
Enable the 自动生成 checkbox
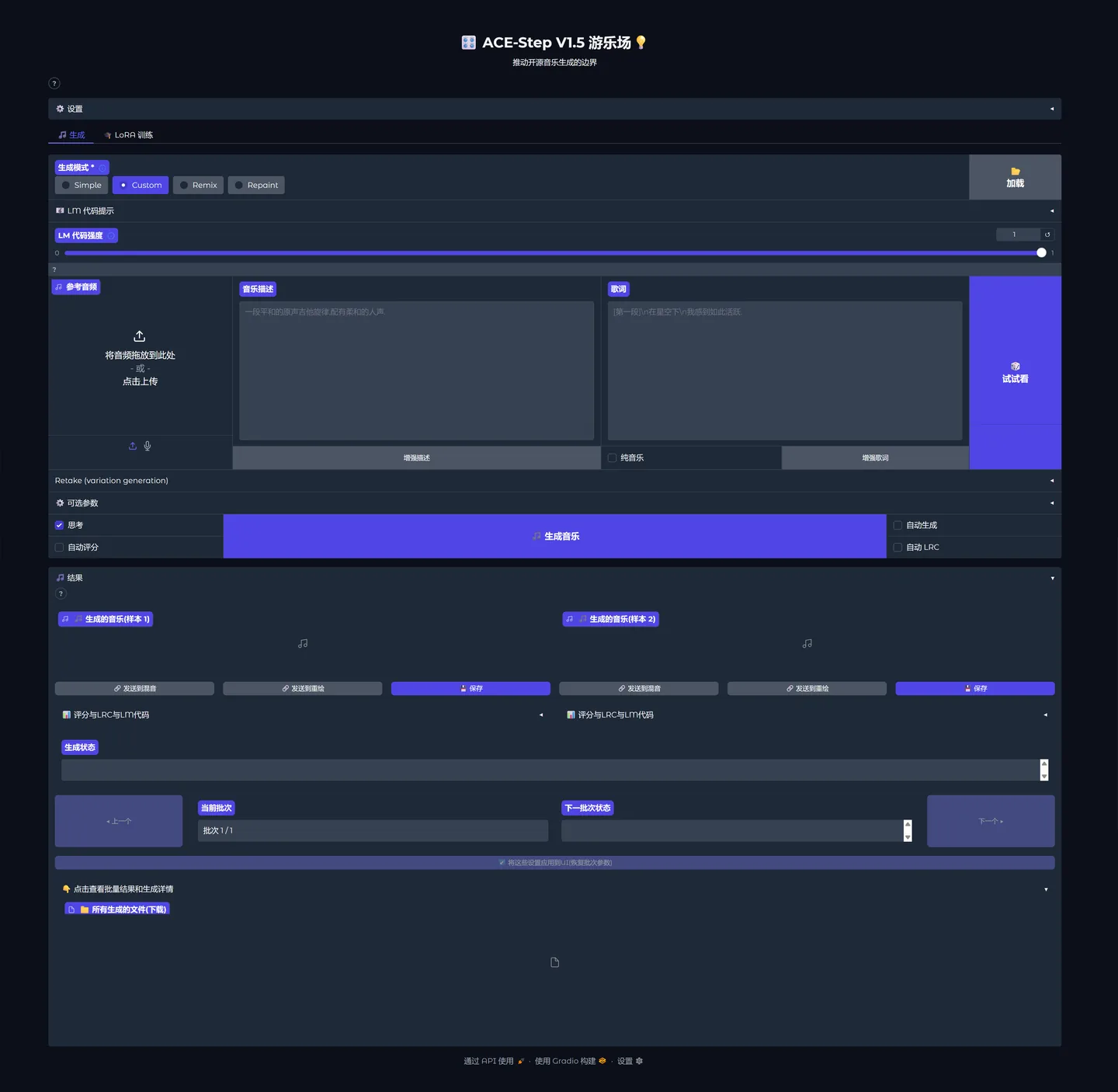click(898, 525)
